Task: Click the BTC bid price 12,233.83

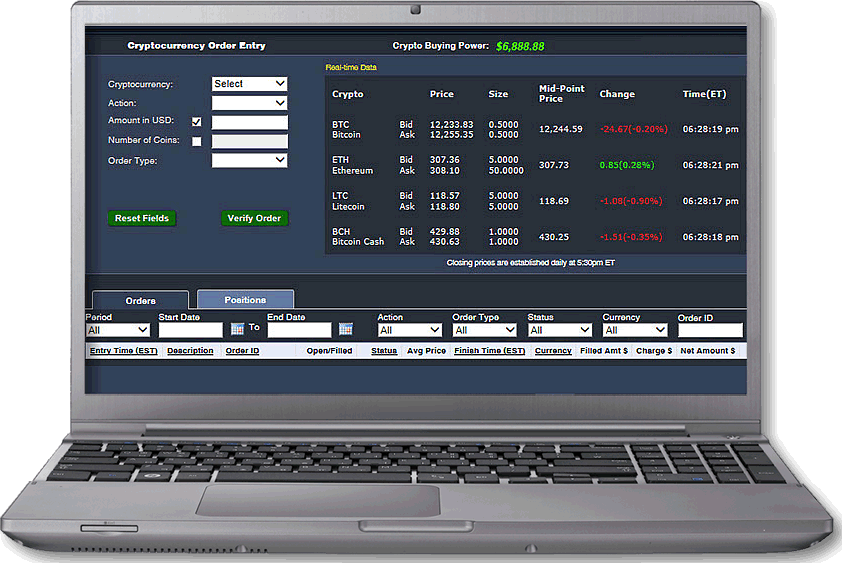Action: 451,124
